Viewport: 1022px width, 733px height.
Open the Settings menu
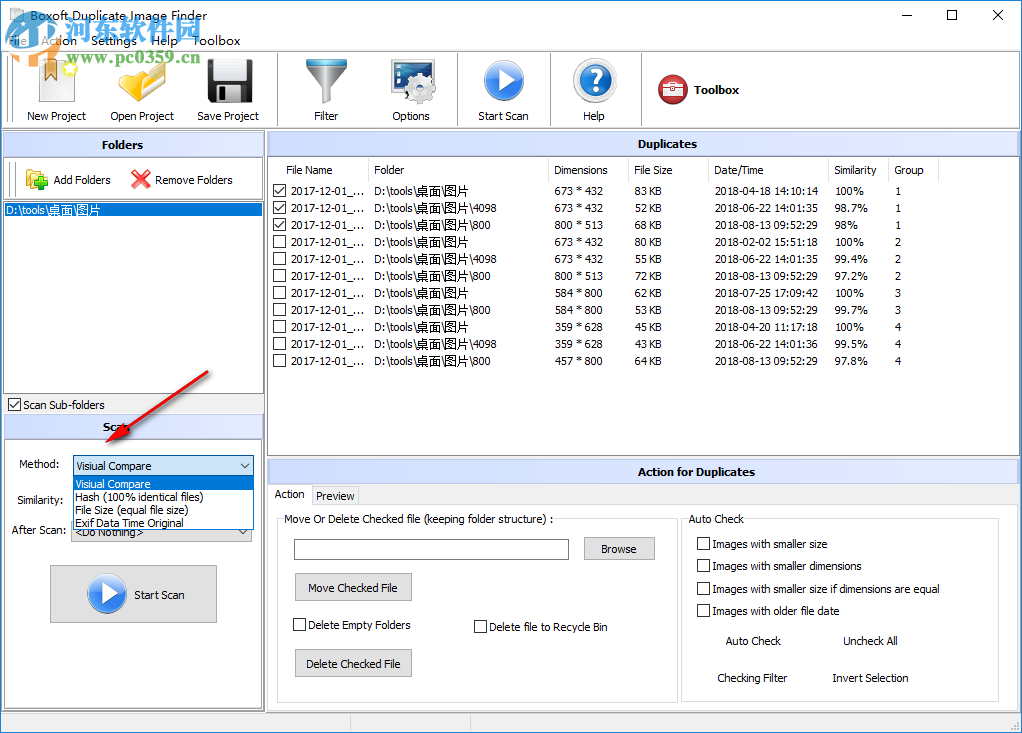[x=113, y=41]
